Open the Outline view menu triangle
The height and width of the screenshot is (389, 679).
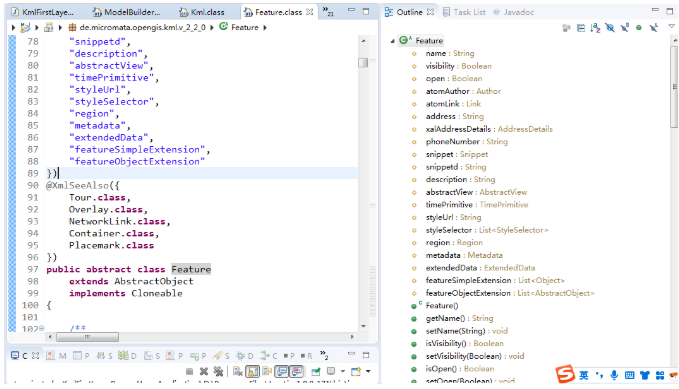(672, 26)
